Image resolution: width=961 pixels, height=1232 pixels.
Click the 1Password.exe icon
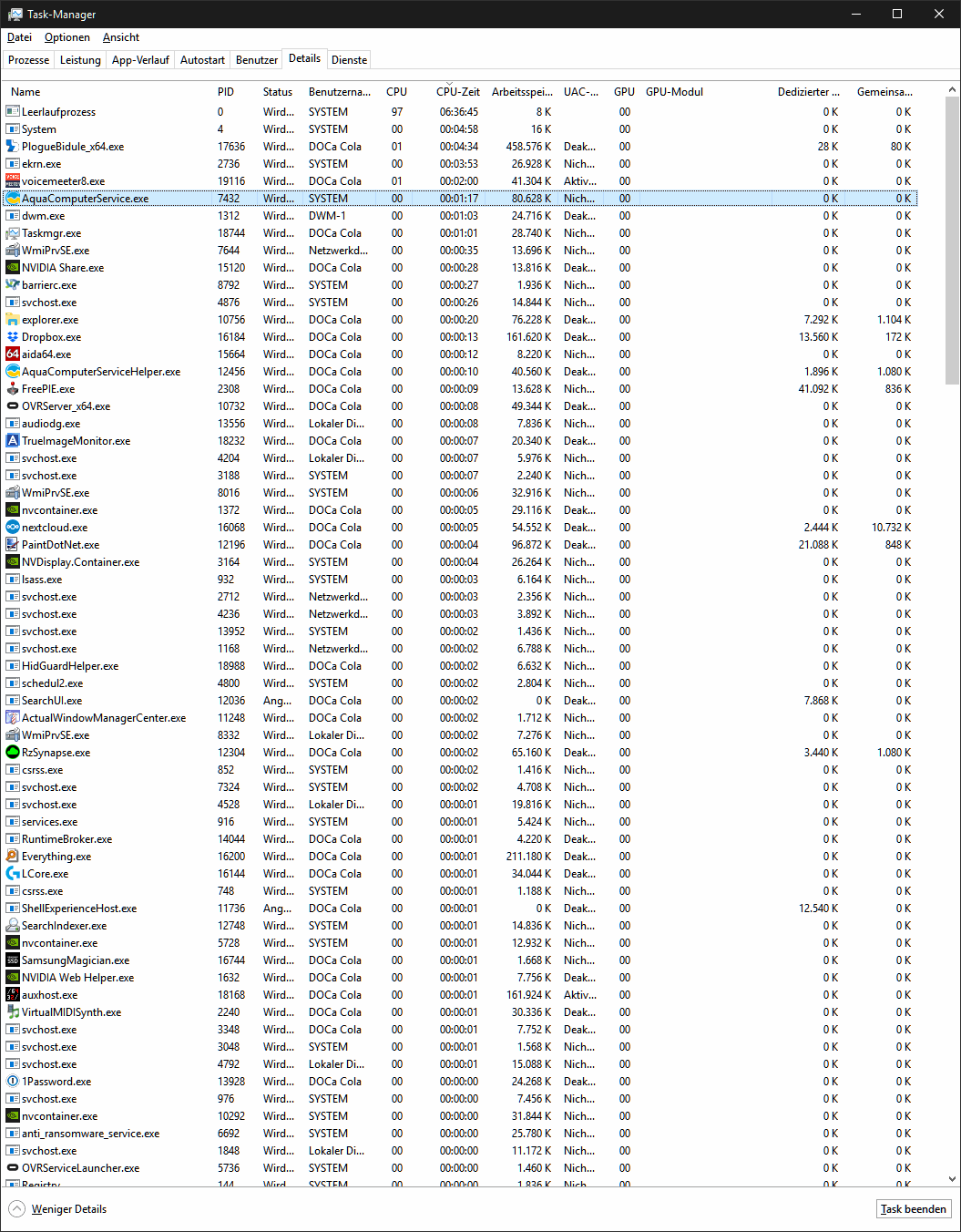click(13, 1082)
